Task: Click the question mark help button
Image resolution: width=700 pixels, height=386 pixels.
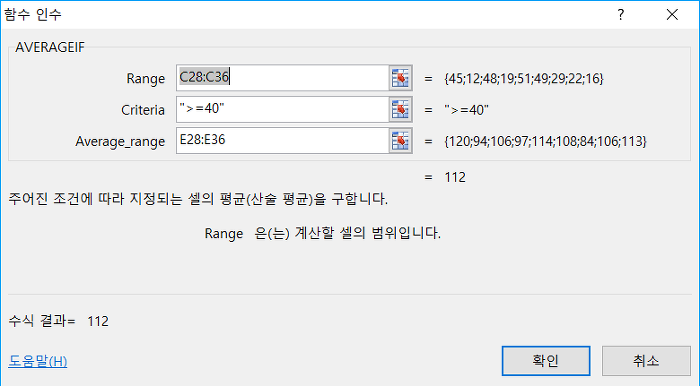Action: (x=621, y=15)
